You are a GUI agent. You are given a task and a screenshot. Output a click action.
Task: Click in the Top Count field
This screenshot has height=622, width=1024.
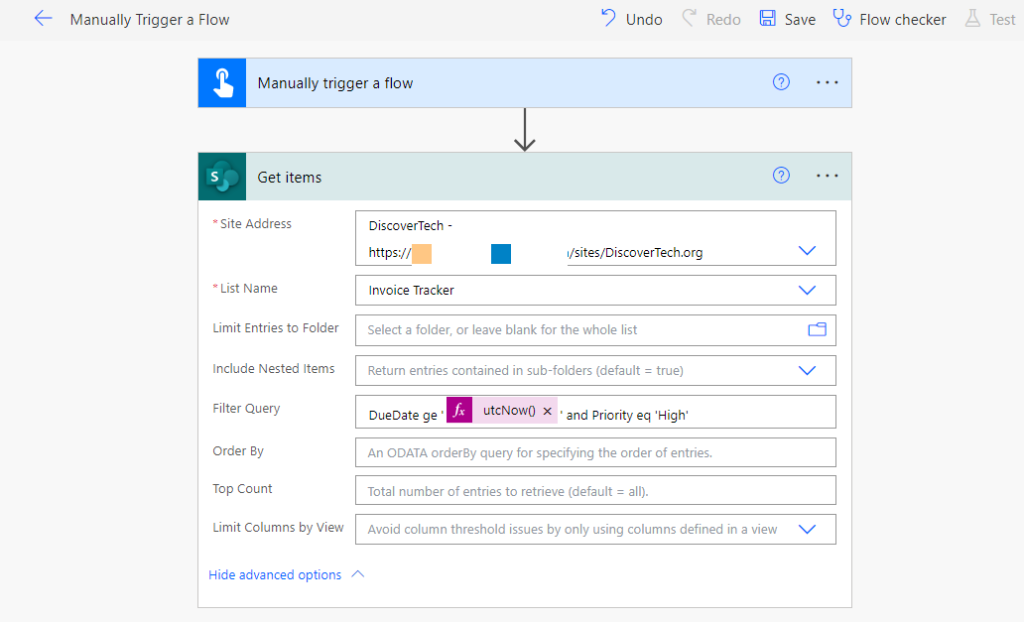(x=596, y=491)
